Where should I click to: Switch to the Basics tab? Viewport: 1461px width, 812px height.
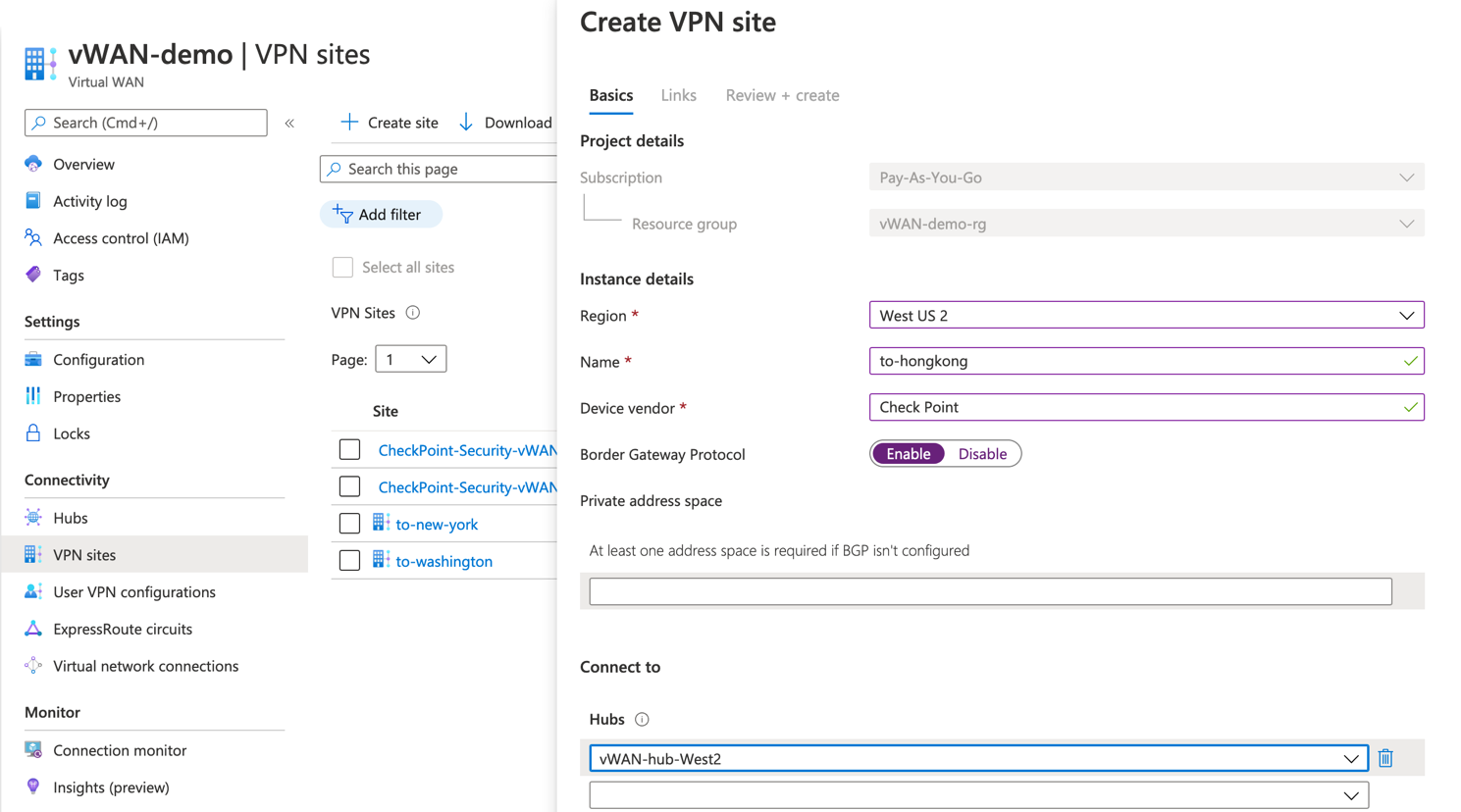[610, 95]
